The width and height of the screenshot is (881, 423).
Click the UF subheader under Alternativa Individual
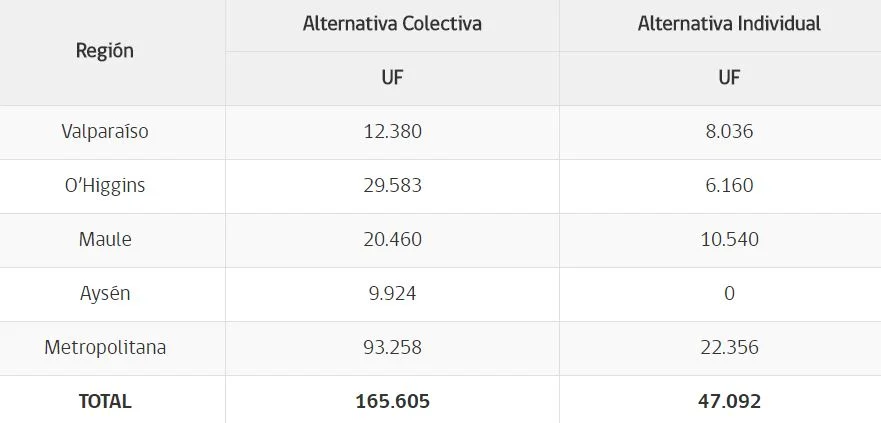coord(729,77)
